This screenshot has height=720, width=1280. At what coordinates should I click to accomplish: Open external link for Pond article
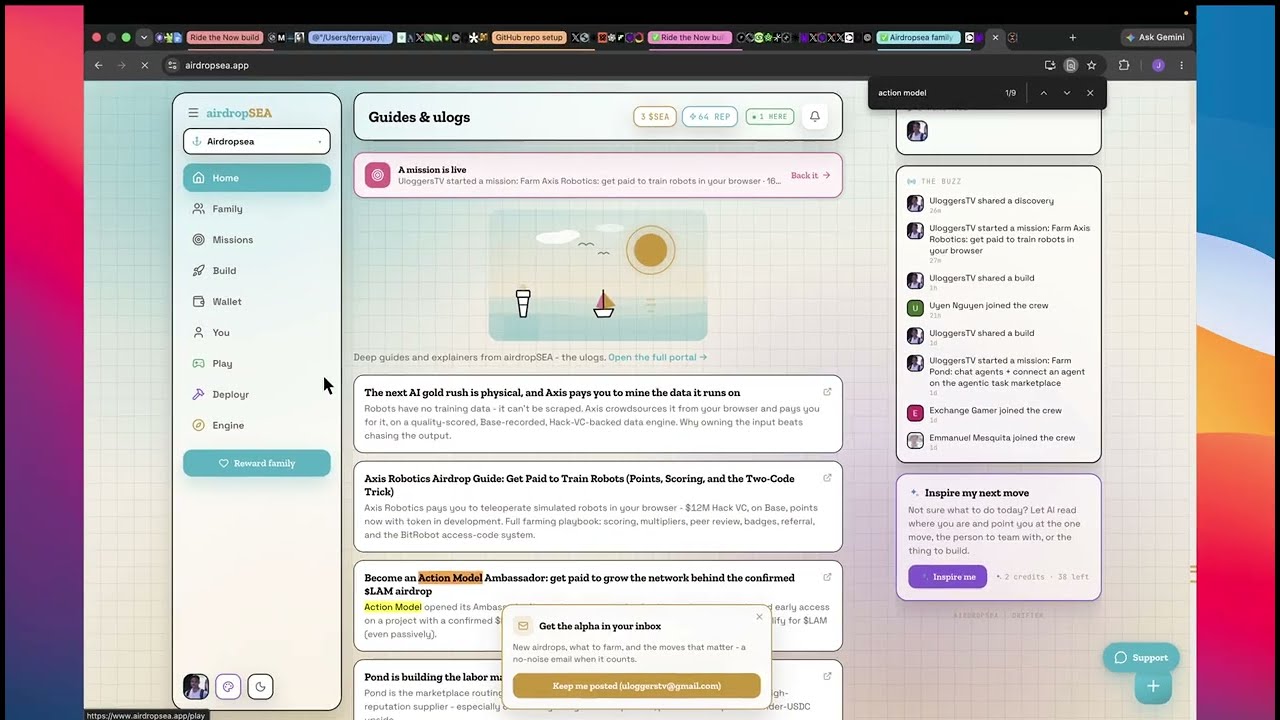(x=827, y=676)
